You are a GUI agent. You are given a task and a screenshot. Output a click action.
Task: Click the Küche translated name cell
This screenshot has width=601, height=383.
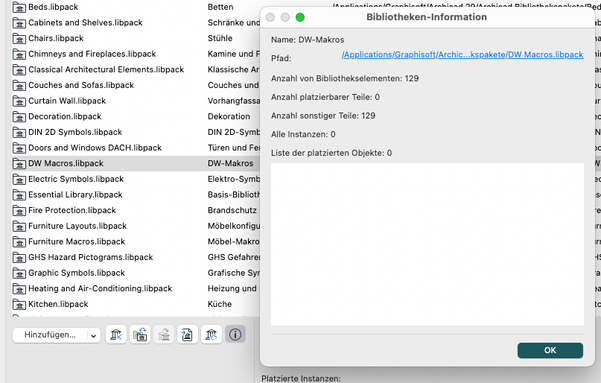(x=220, y=304)
